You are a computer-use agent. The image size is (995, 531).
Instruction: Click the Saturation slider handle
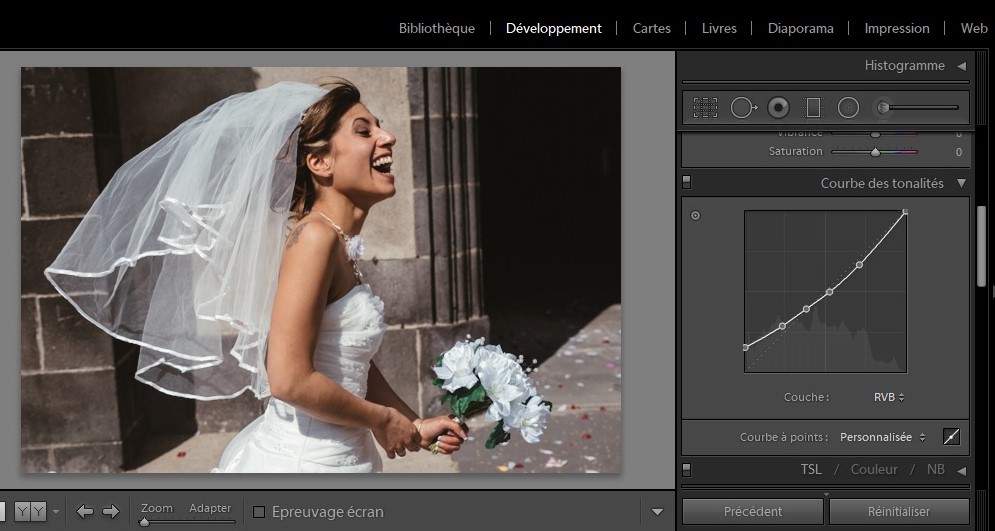(x=875, y=152)
